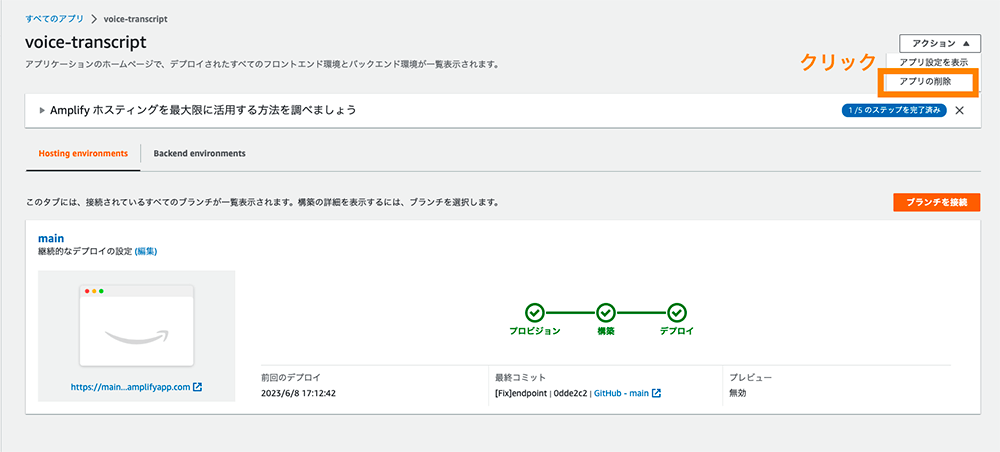Click the プロビジョン step check icon

[534, 312]
